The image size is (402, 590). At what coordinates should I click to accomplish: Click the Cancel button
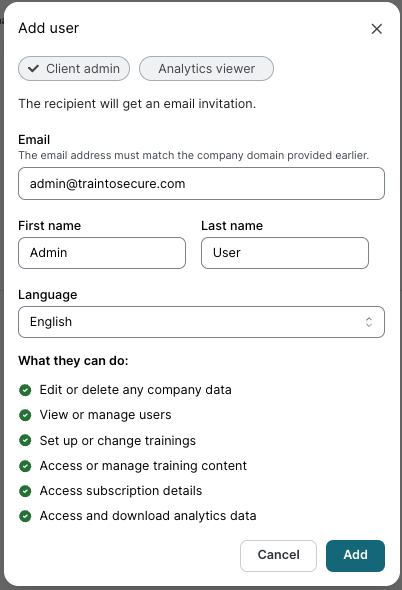[279, 556]
